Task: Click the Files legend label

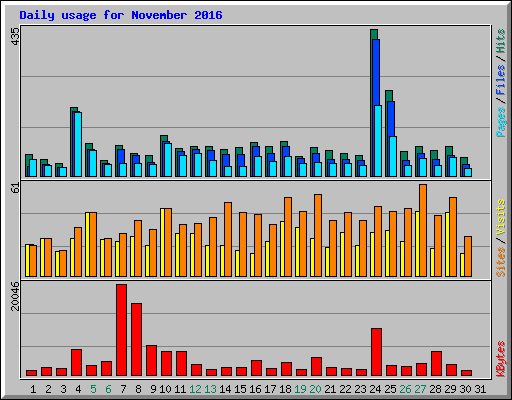Action: (x=501, y=80)
